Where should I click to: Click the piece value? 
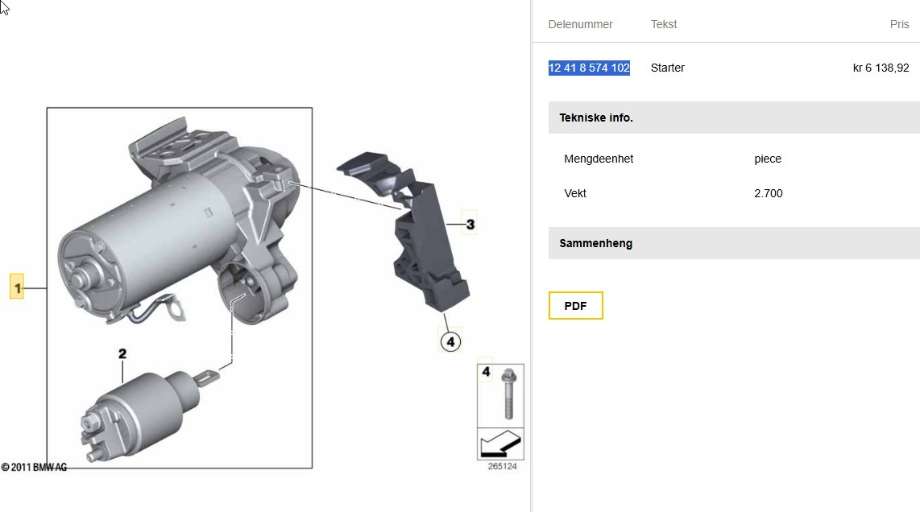pyautogui.click(x=767, y=159)
